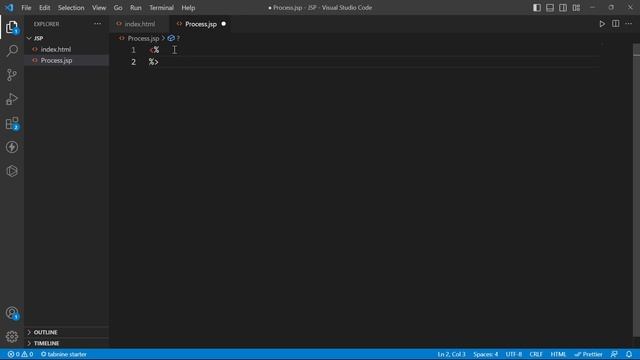Open the Explorer view in activity bar
Screen dimensions: 640x360
(x=12, y=27)
